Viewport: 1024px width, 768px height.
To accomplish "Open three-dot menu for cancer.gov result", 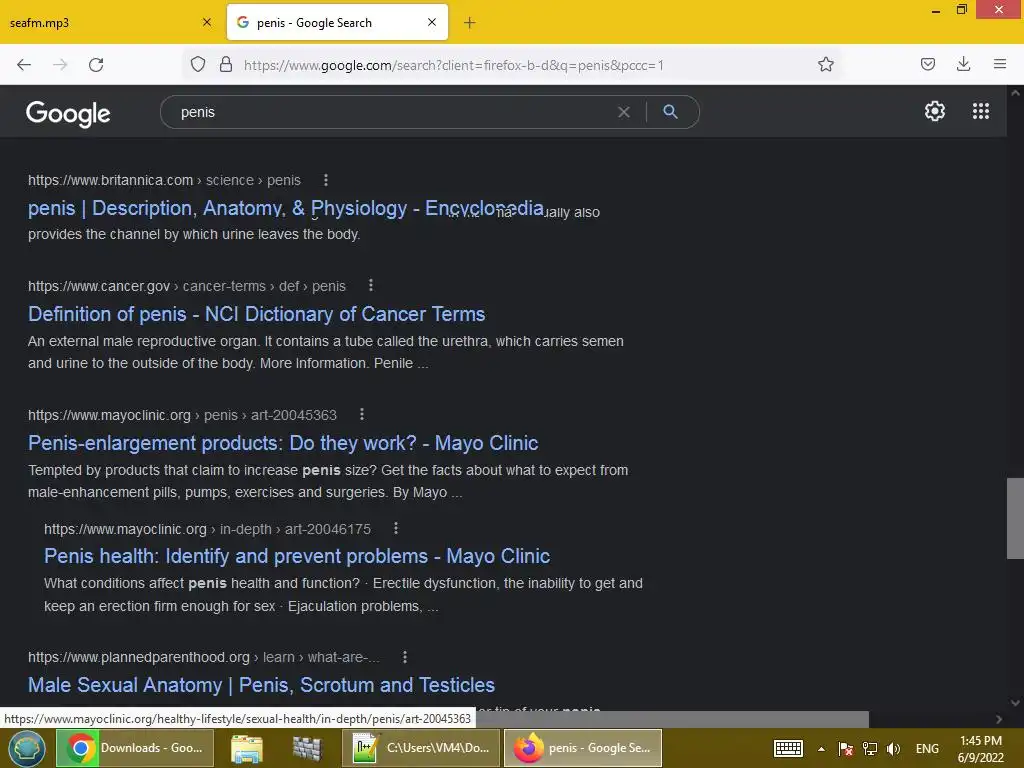I will click(371, 285).
